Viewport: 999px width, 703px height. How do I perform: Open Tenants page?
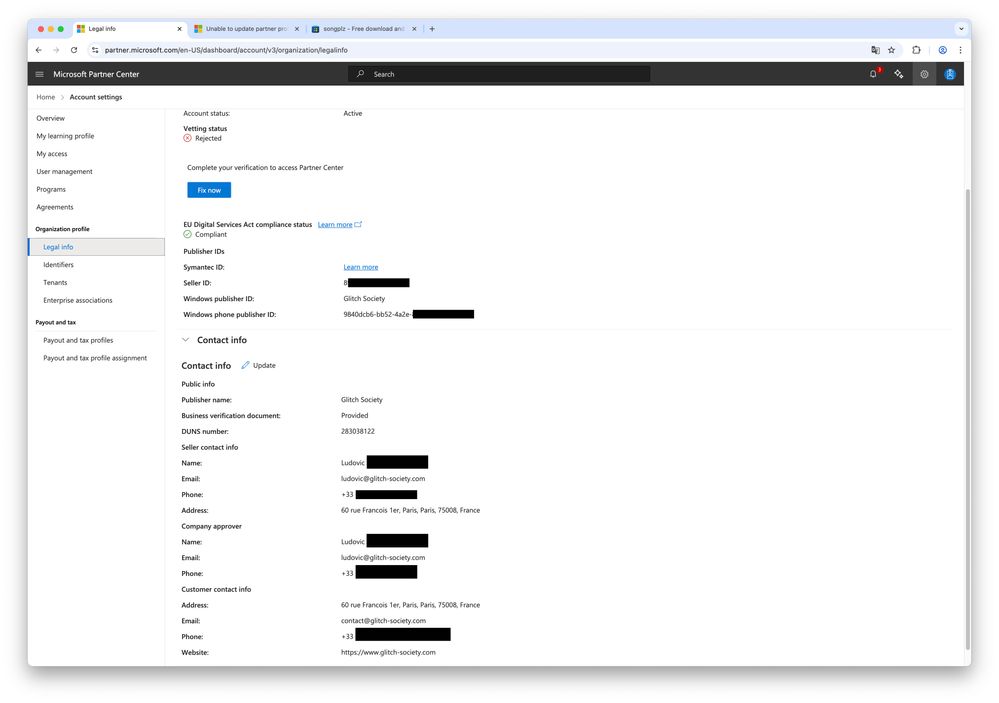(x=55, y=282)
